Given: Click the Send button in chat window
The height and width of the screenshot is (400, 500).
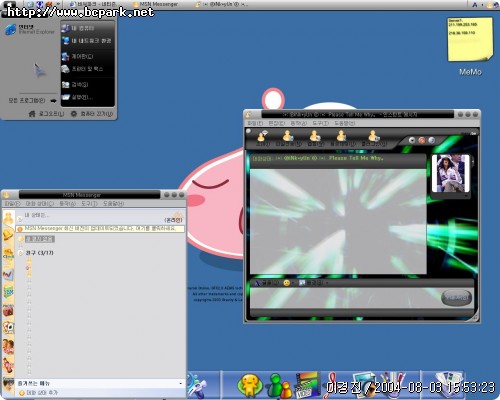Looking at the screenshot, I should pyautogui.click(x=457, y=298).
